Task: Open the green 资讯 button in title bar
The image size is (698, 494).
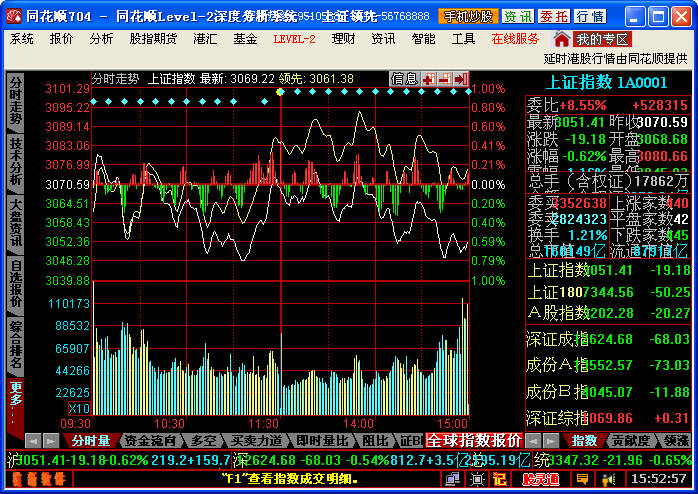Action: point(518,16)
